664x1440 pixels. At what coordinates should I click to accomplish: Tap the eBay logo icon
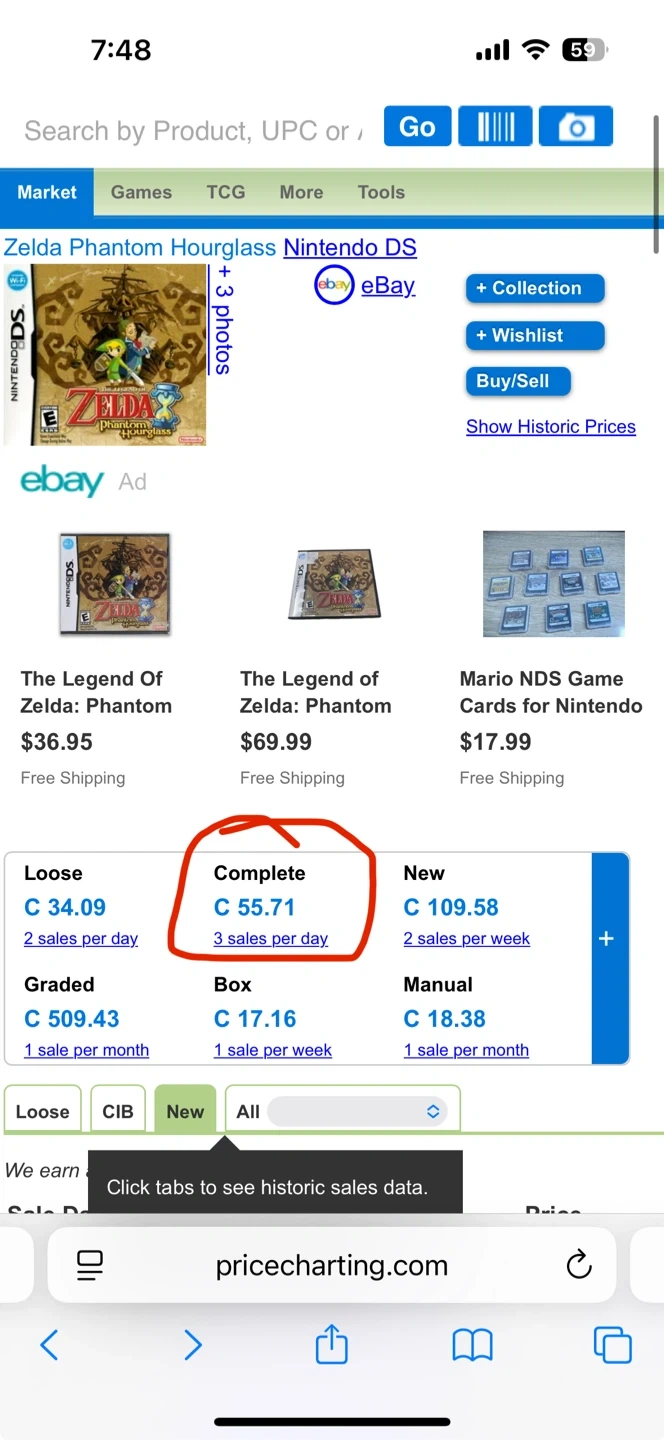334,286
